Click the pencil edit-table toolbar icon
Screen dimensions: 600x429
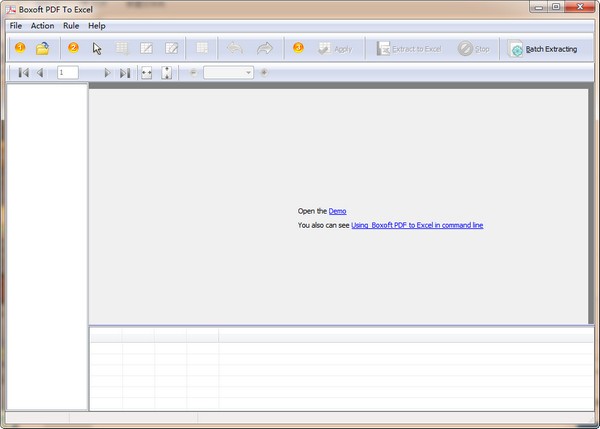click(171, 48)
